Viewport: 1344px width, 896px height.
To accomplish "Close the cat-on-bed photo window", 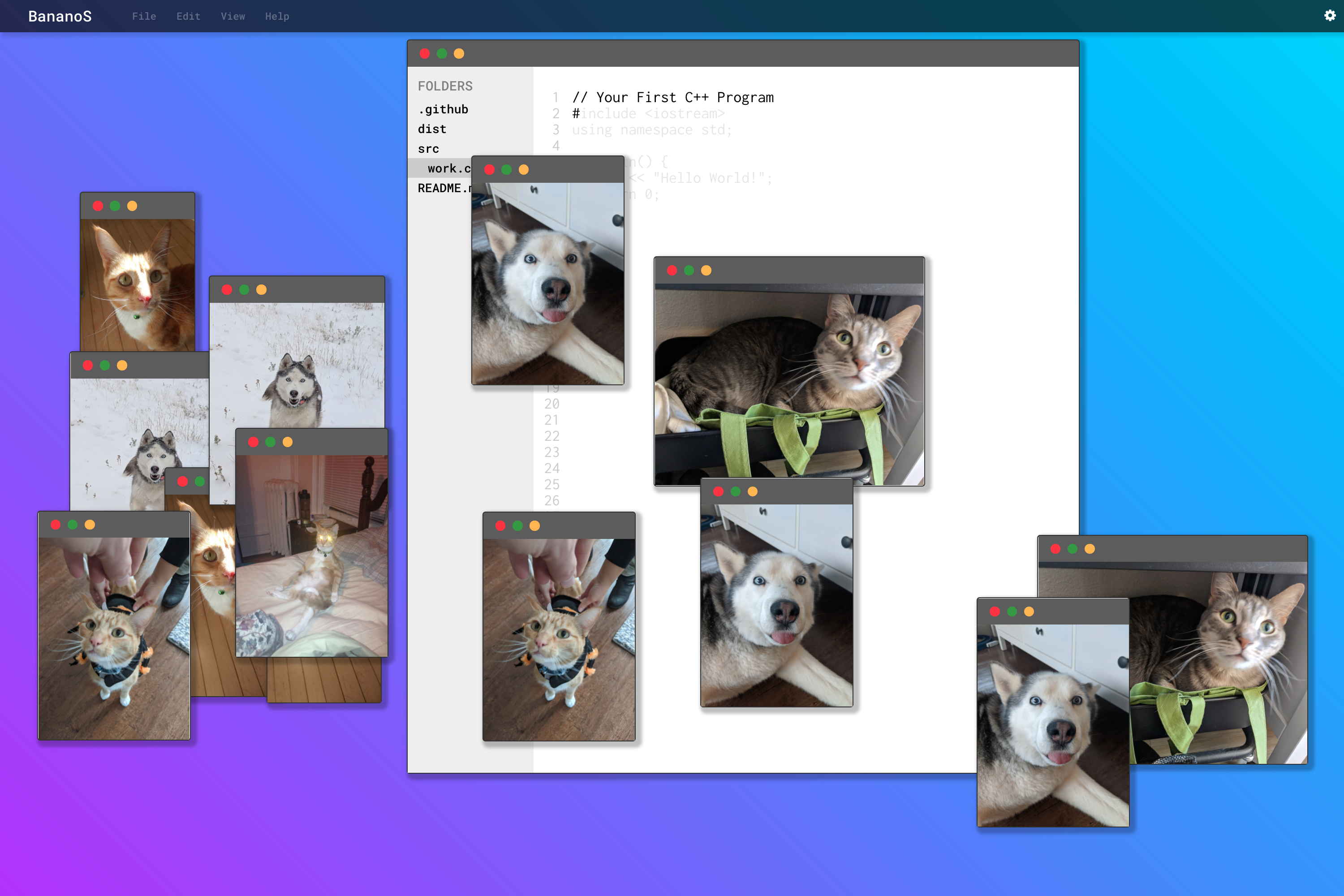I will click(253, 442).
